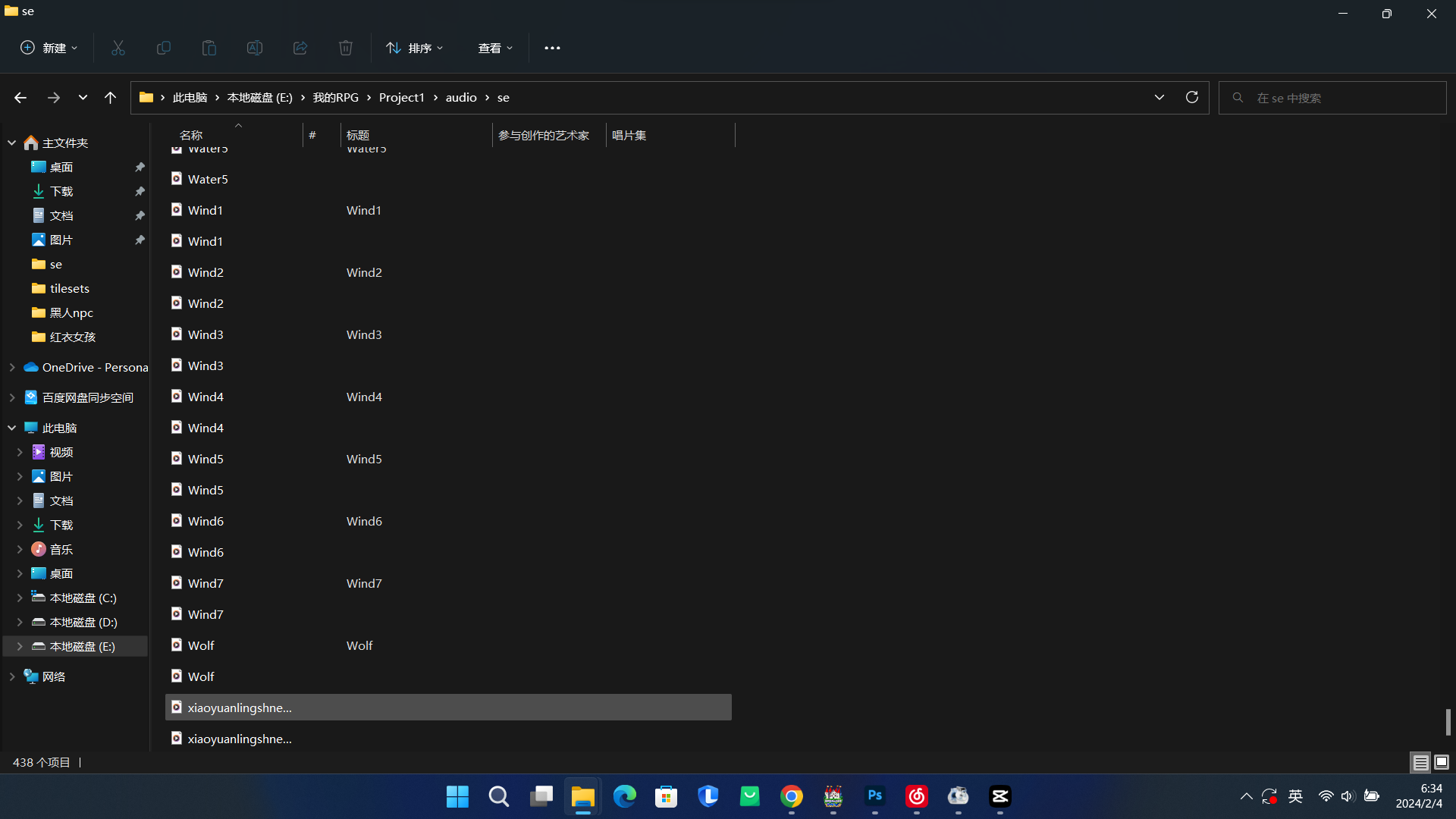Click the Delete trash icon
The width and height of the screenshot is (1456, 819).
(x=346, y=48)
